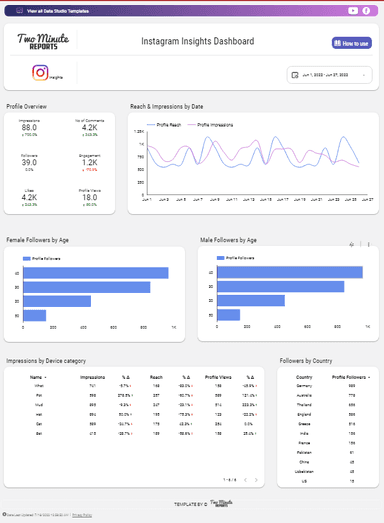The image size is (384, 523).
Task: Click Profile Followers legend in Male Followers chart
Action: (236, 258)
